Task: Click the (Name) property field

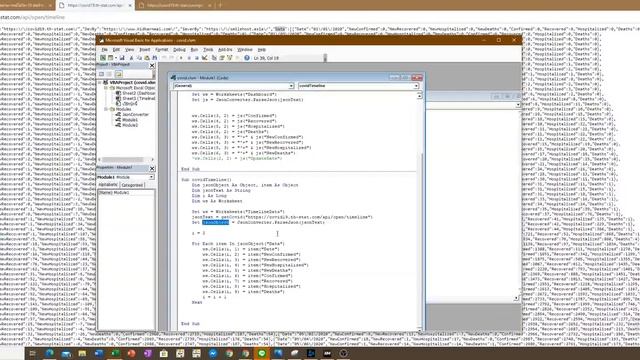Action: coord(126,193)
